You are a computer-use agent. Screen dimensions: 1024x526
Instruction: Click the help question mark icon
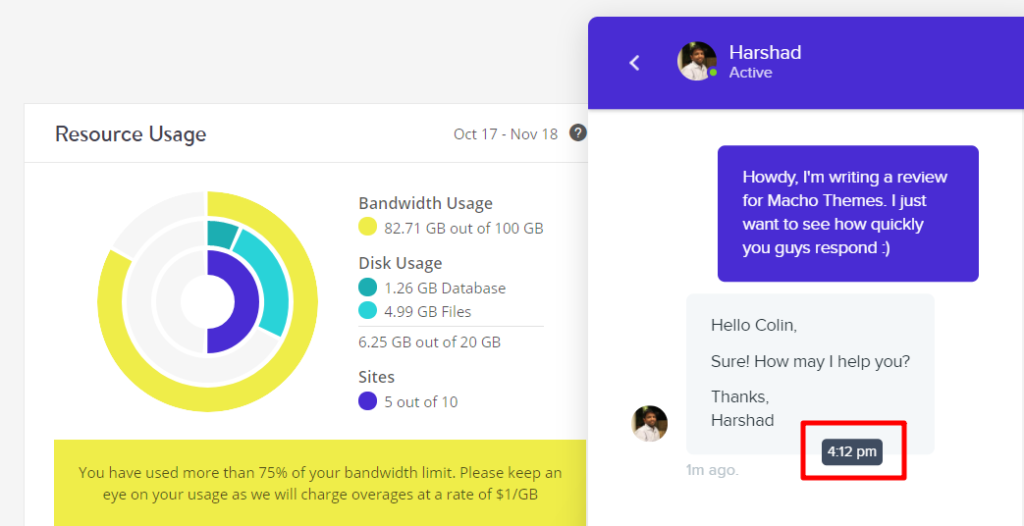pyautogui.click(x=577, y=133)
